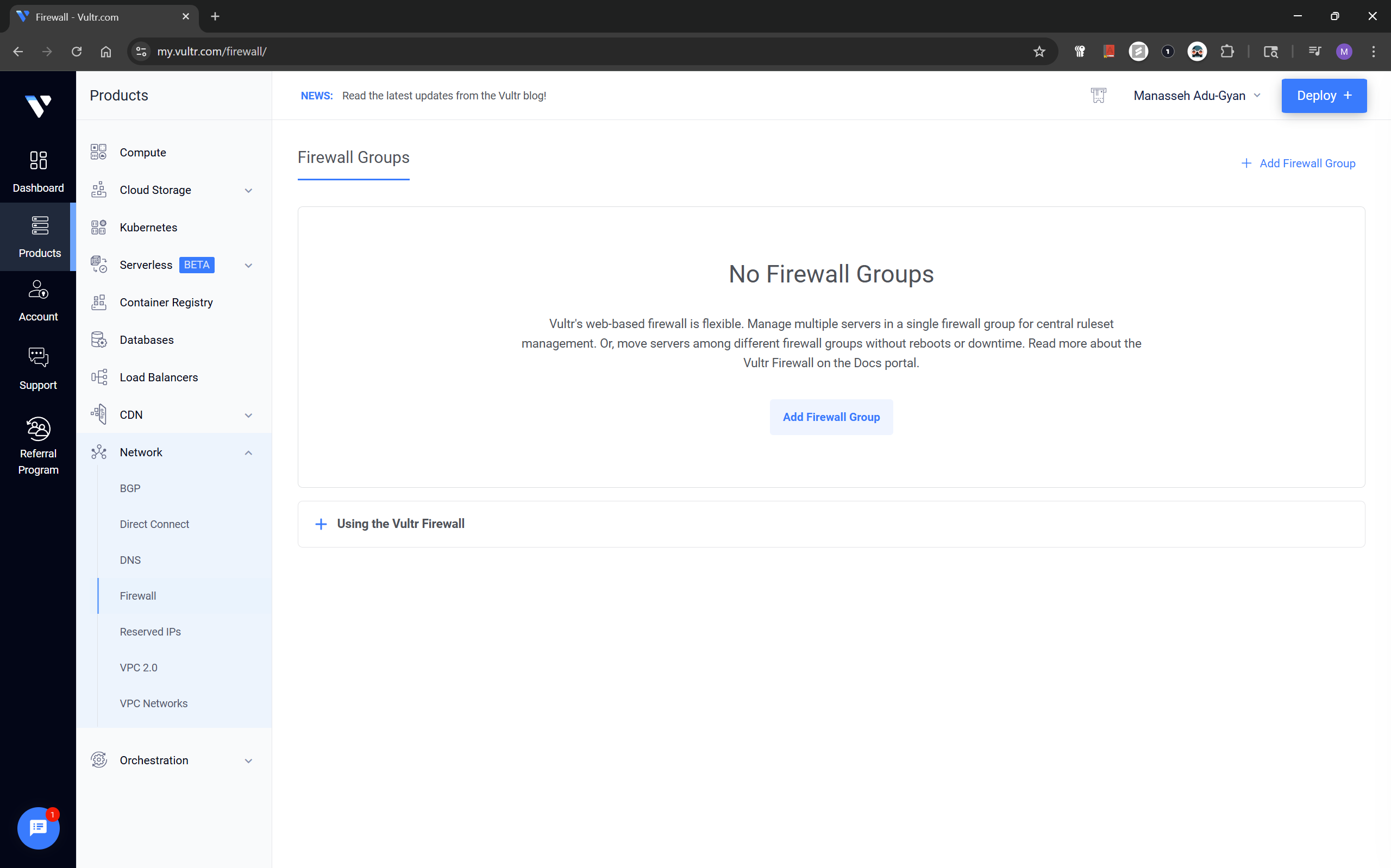The width and height of the screenshot is (1391, 868).
Task: Expand Using the Vultr Firewall section
Action: pyautogui.click(x=831, y=524)
